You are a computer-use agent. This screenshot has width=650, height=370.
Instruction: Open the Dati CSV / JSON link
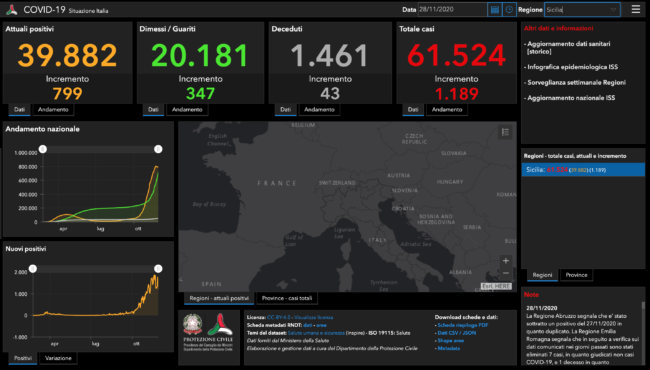(x=457, y=333)
